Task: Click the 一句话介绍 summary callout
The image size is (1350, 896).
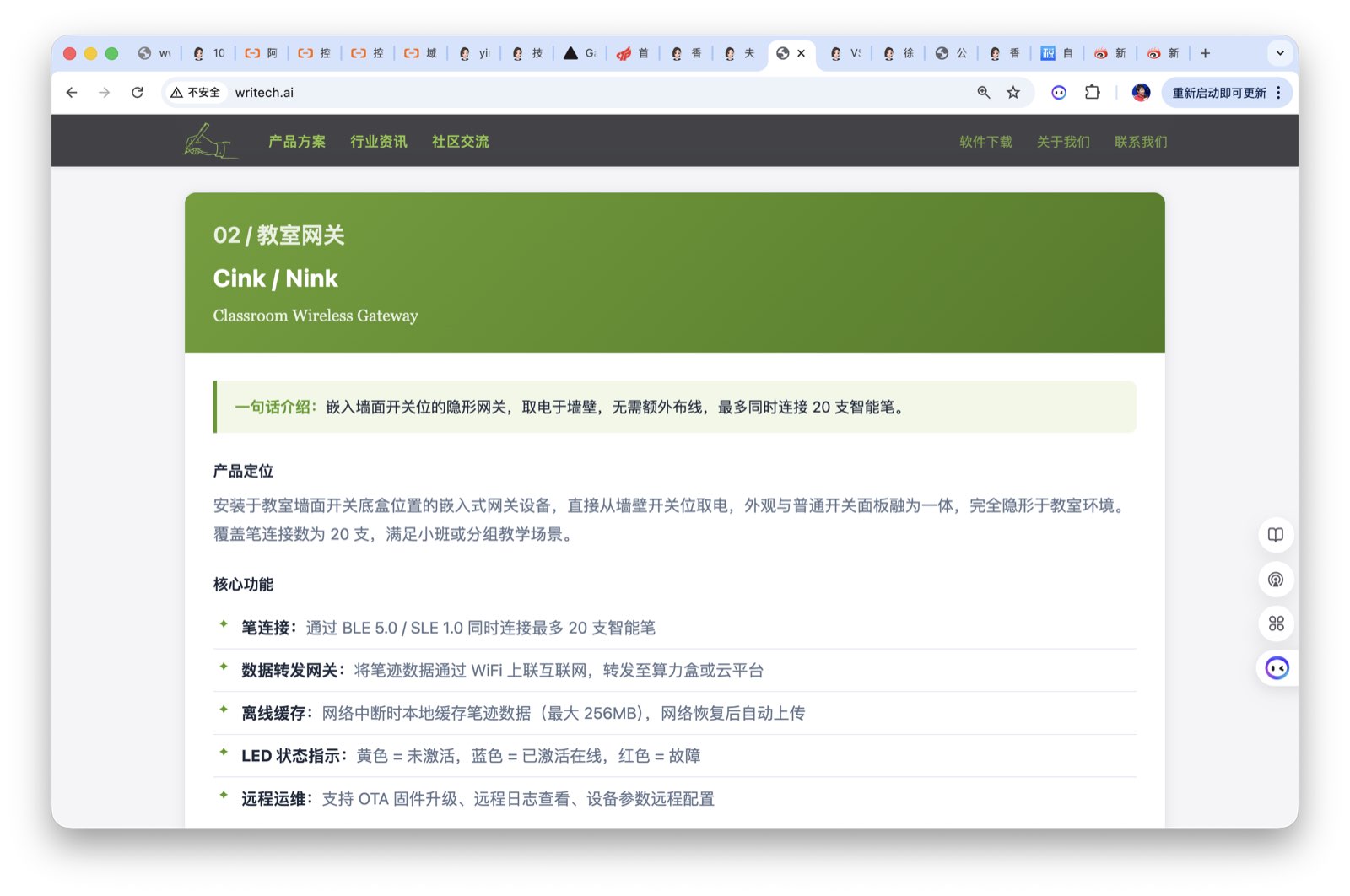Action: pos(675,408)
